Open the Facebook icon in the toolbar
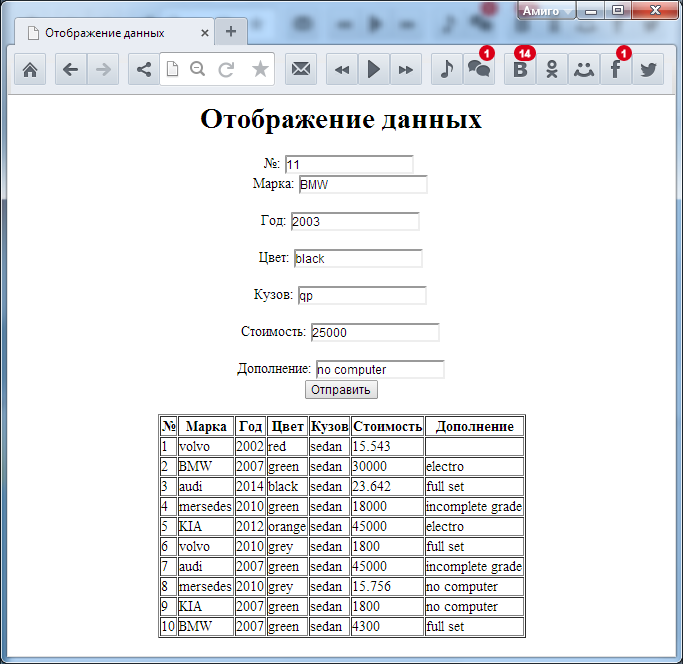 point(616,69)
